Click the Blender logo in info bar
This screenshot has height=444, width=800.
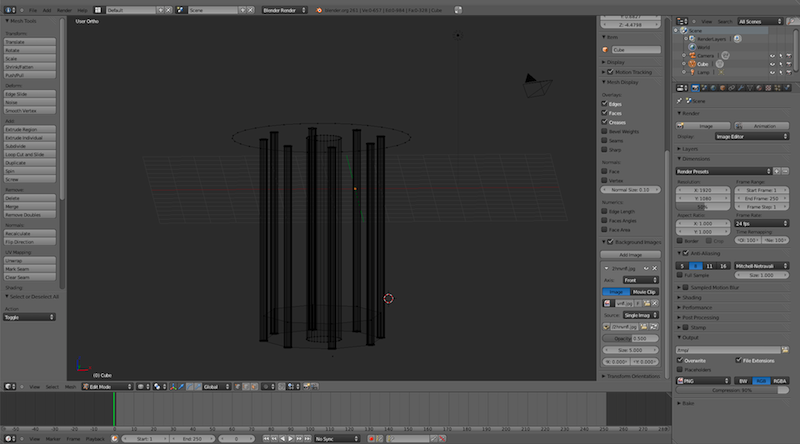319,10
